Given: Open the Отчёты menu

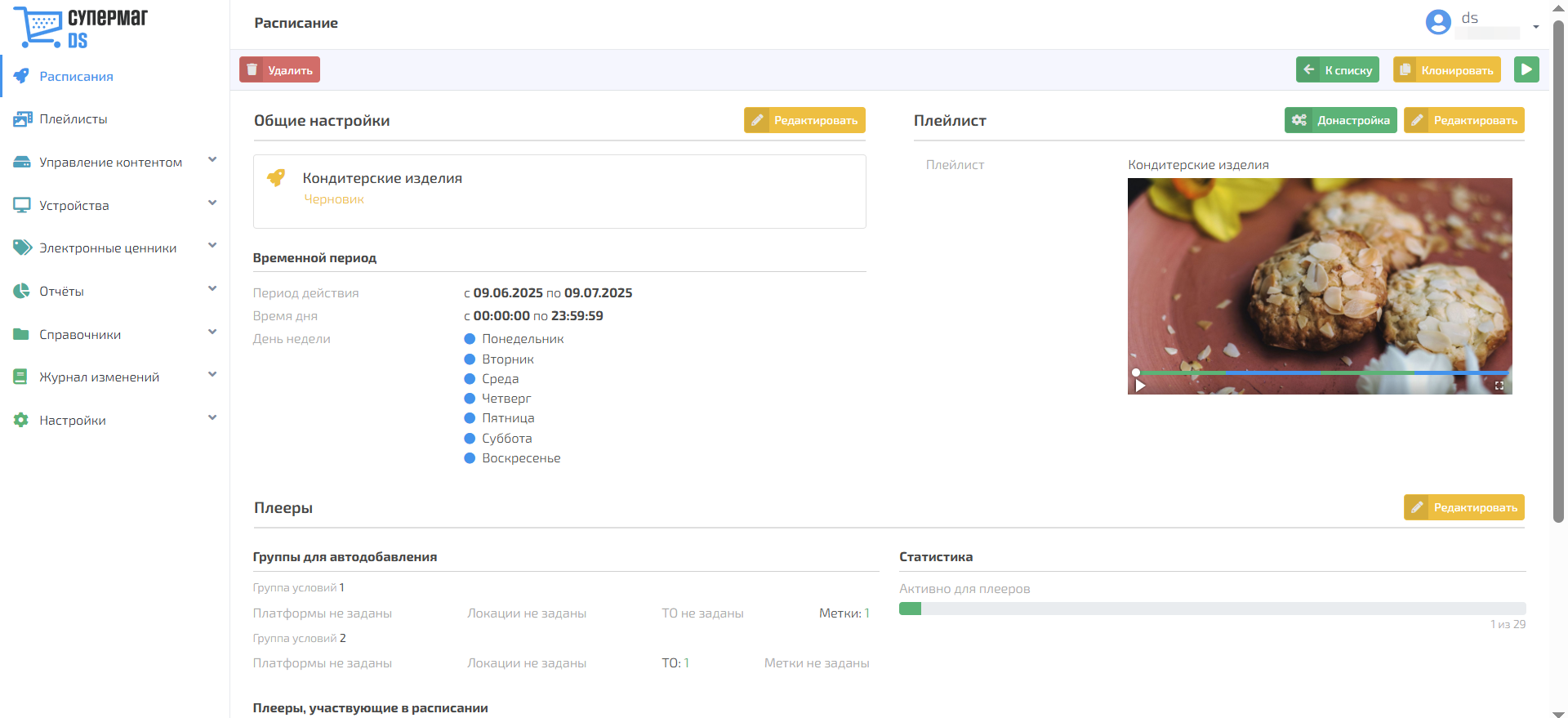Looking at the screenshot, I should click(61, 292).
